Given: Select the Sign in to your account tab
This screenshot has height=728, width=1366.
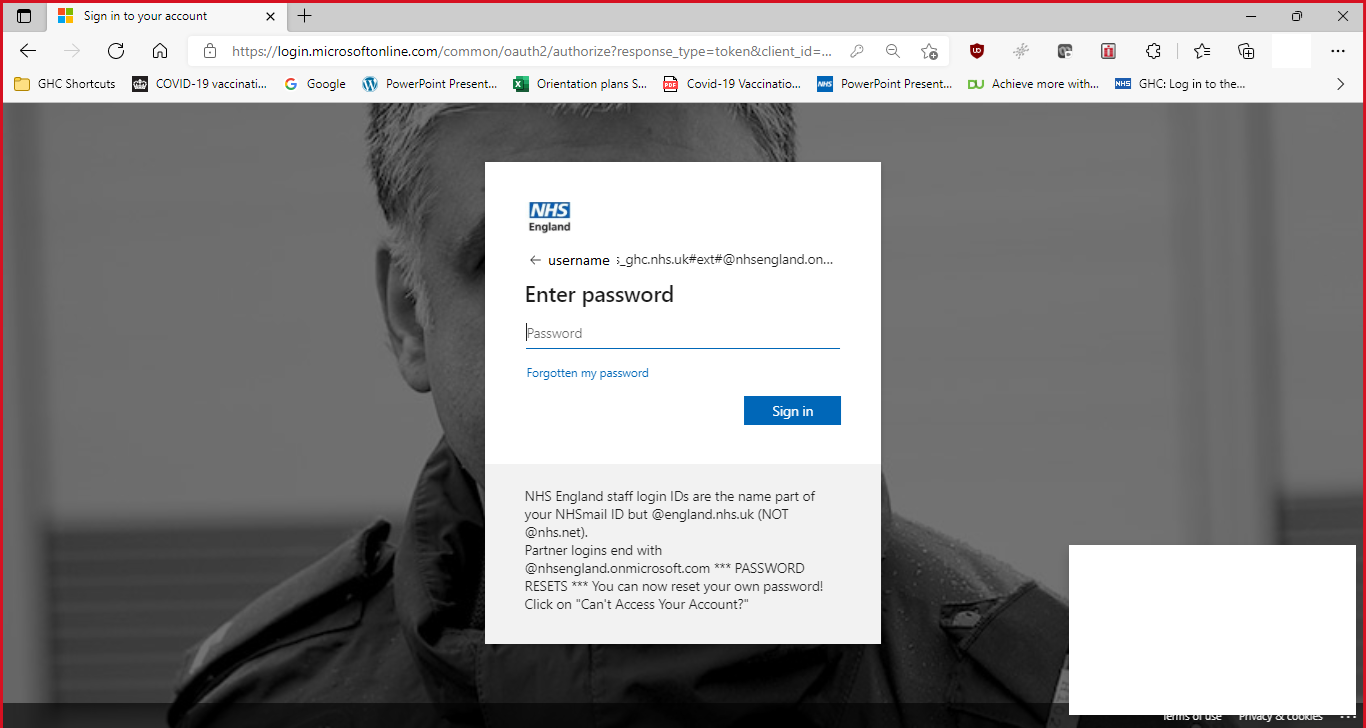Looking at the screenshot, I should [150, 16].
